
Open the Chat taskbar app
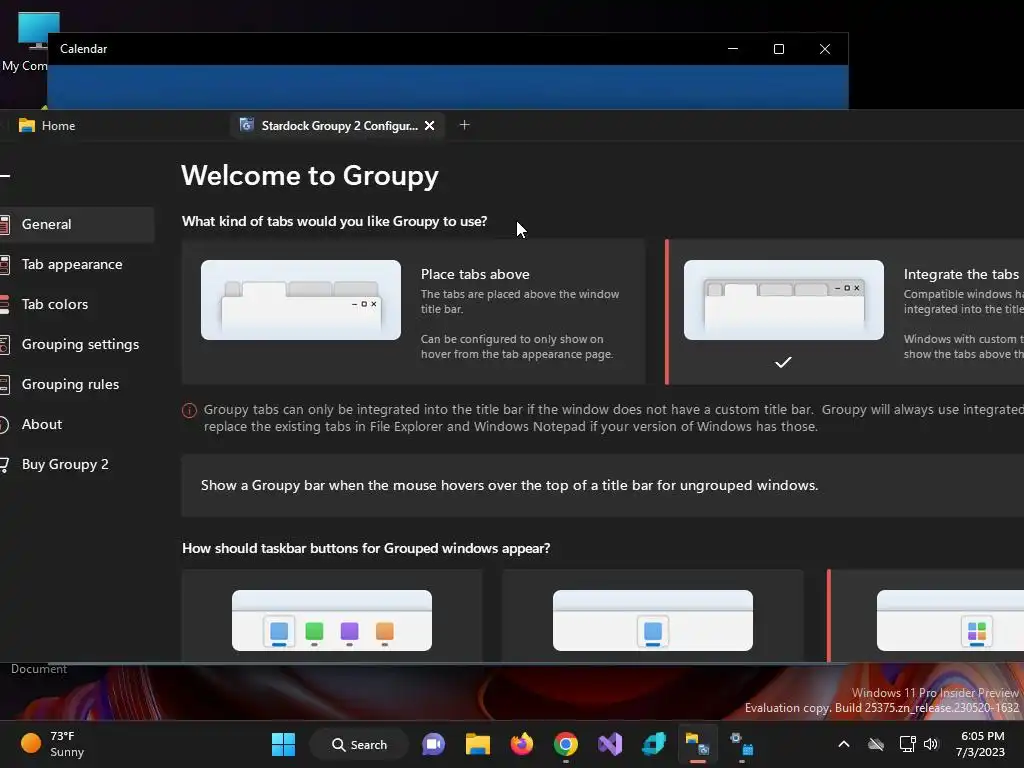tap(434, 744)
